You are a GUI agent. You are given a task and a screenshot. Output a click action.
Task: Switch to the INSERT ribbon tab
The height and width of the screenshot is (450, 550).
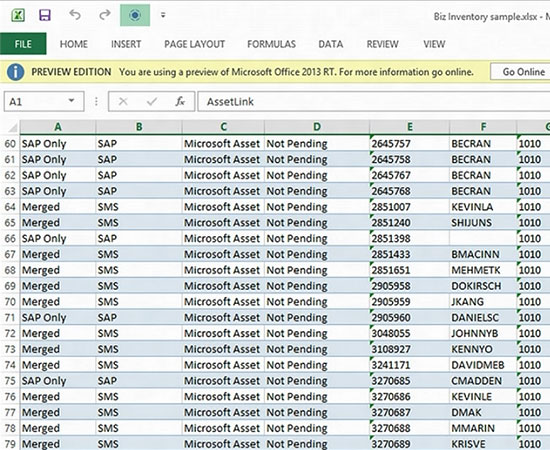[x=126, y=44]
